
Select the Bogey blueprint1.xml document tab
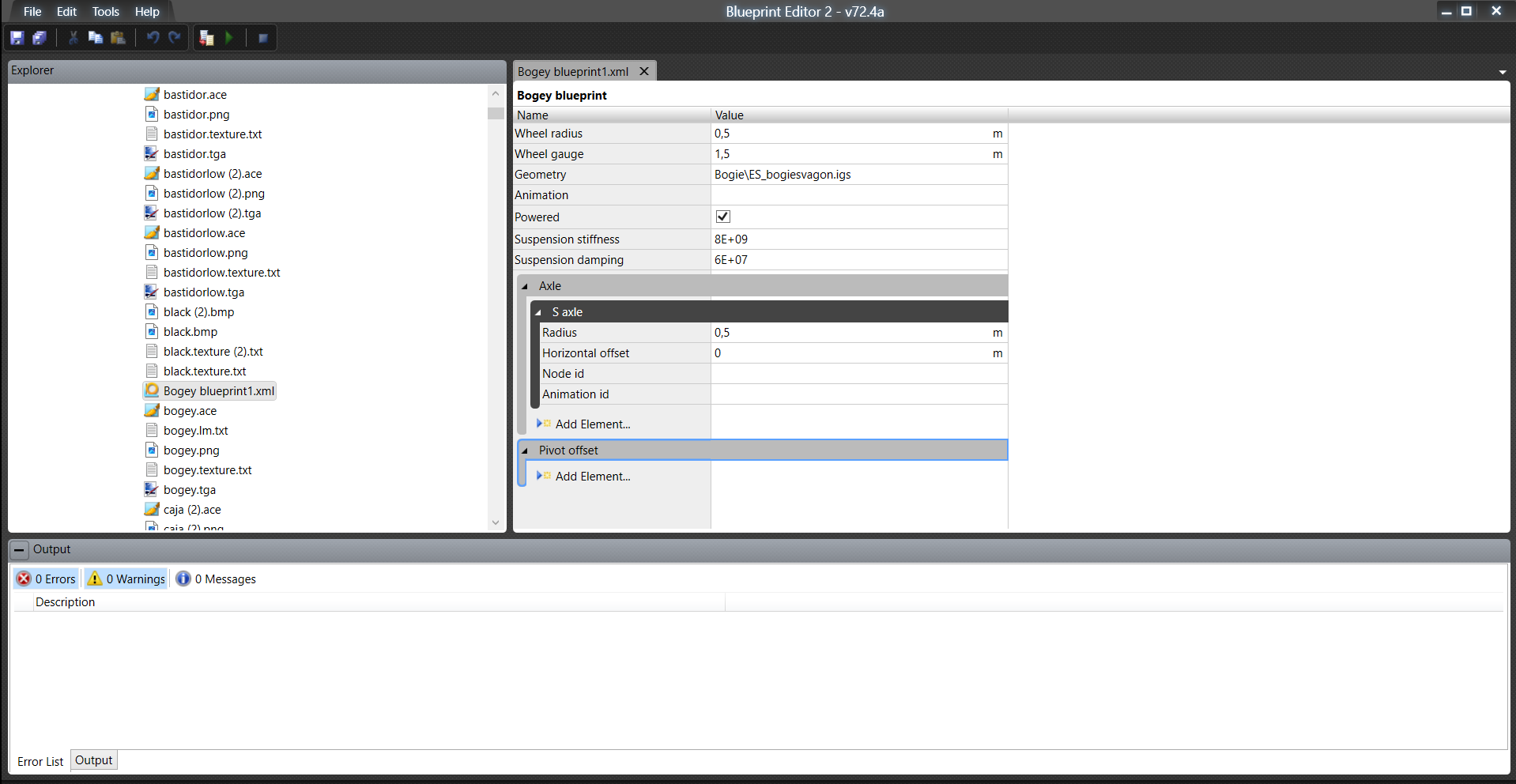coord(573,71)
